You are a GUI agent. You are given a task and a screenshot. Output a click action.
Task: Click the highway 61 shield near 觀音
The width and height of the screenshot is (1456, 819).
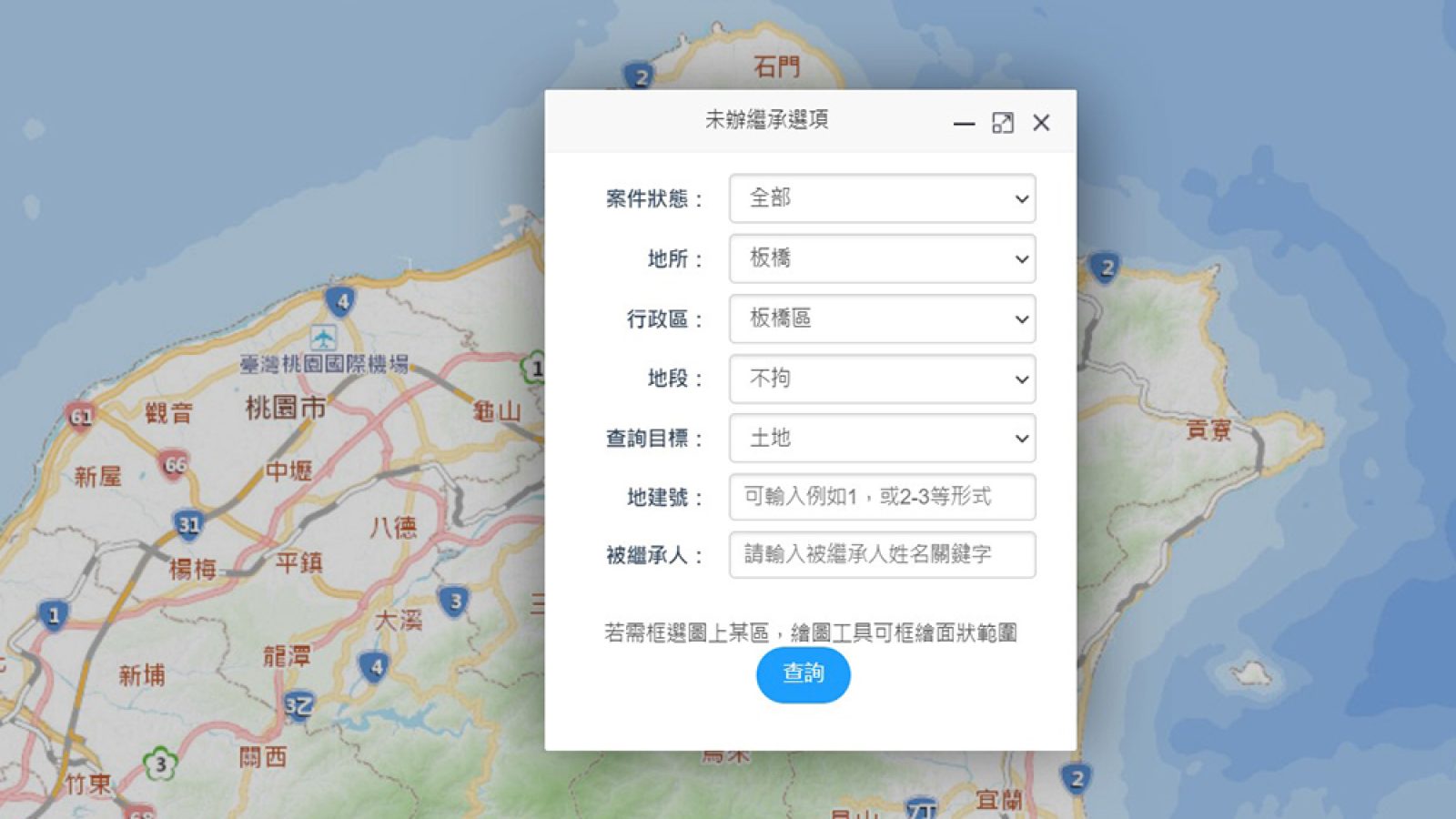pyautogui.click(x=81, y=417)
